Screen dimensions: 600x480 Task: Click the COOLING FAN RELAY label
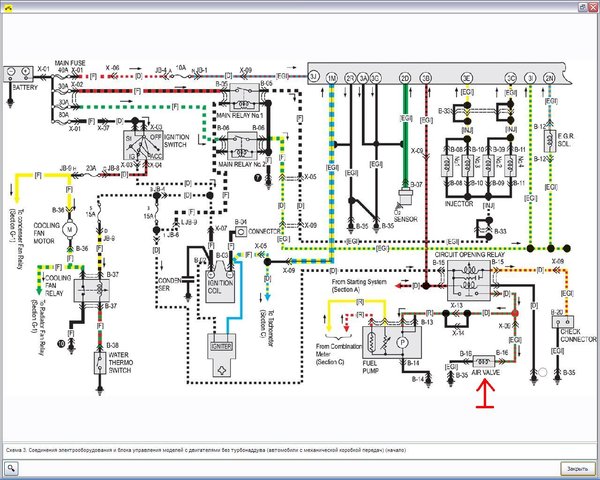pyautogui.click(x=58, y=285)
